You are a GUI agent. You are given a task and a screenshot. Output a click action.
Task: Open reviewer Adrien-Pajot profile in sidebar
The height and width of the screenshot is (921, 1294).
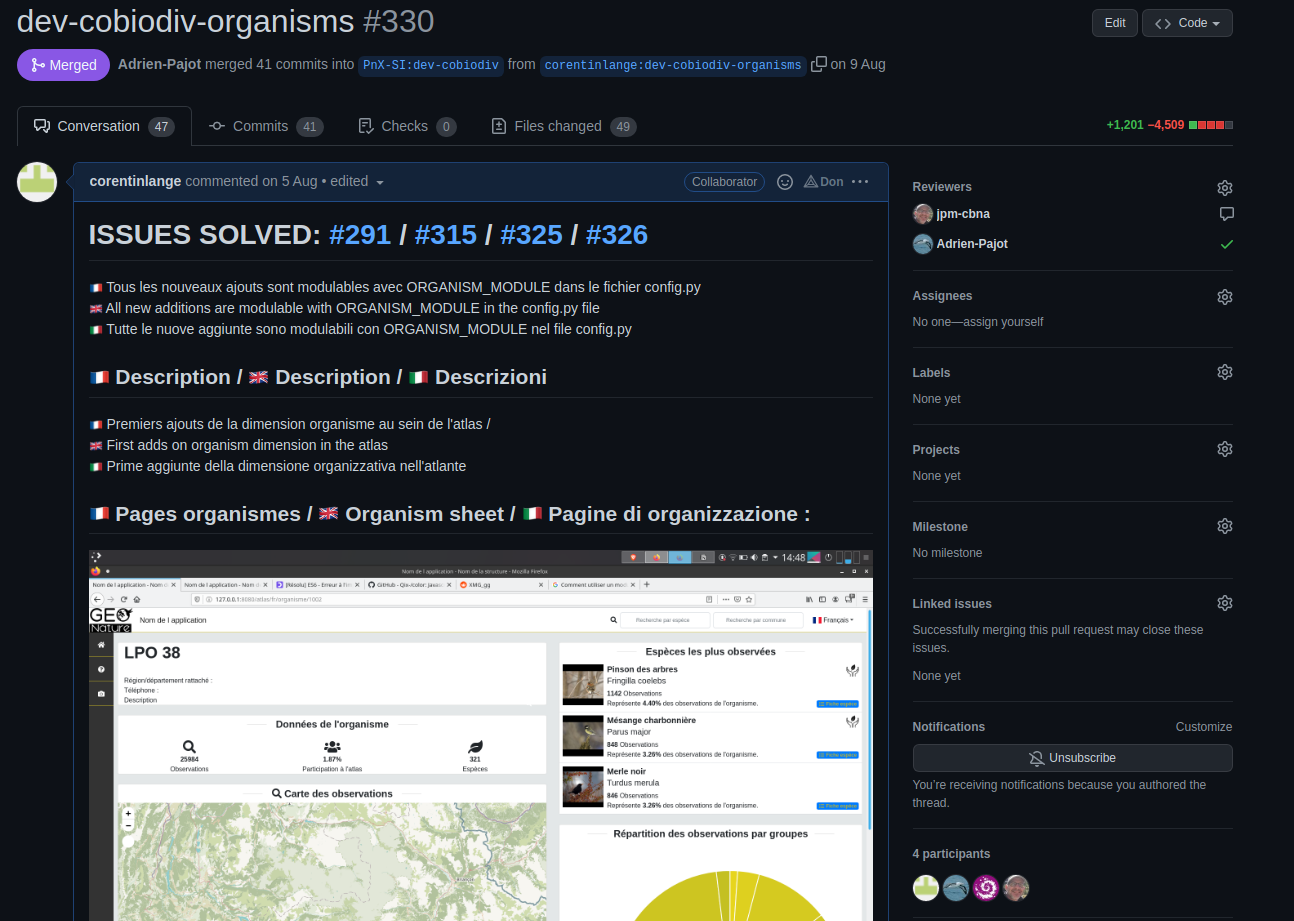pyautogui.click(x=972, y=243)
